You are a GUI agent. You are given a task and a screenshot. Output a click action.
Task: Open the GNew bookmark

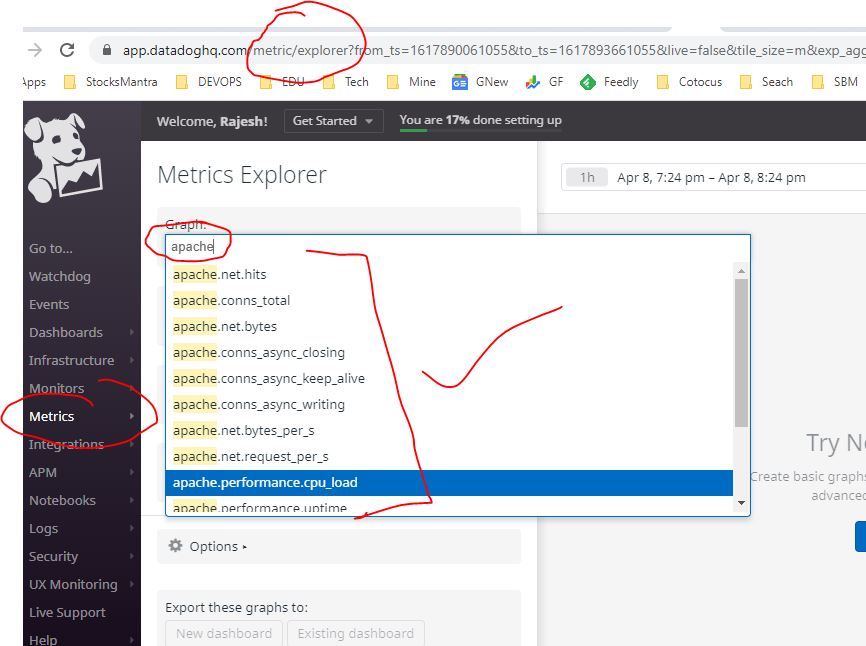click(480, 82)
